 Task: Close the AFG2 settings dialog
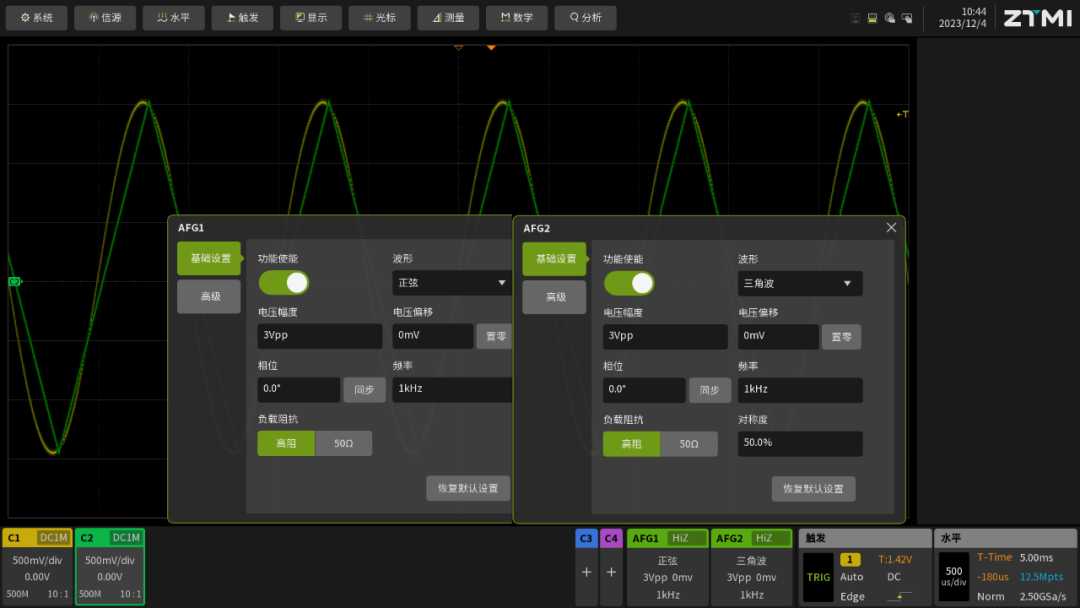[x=891, y=228]
